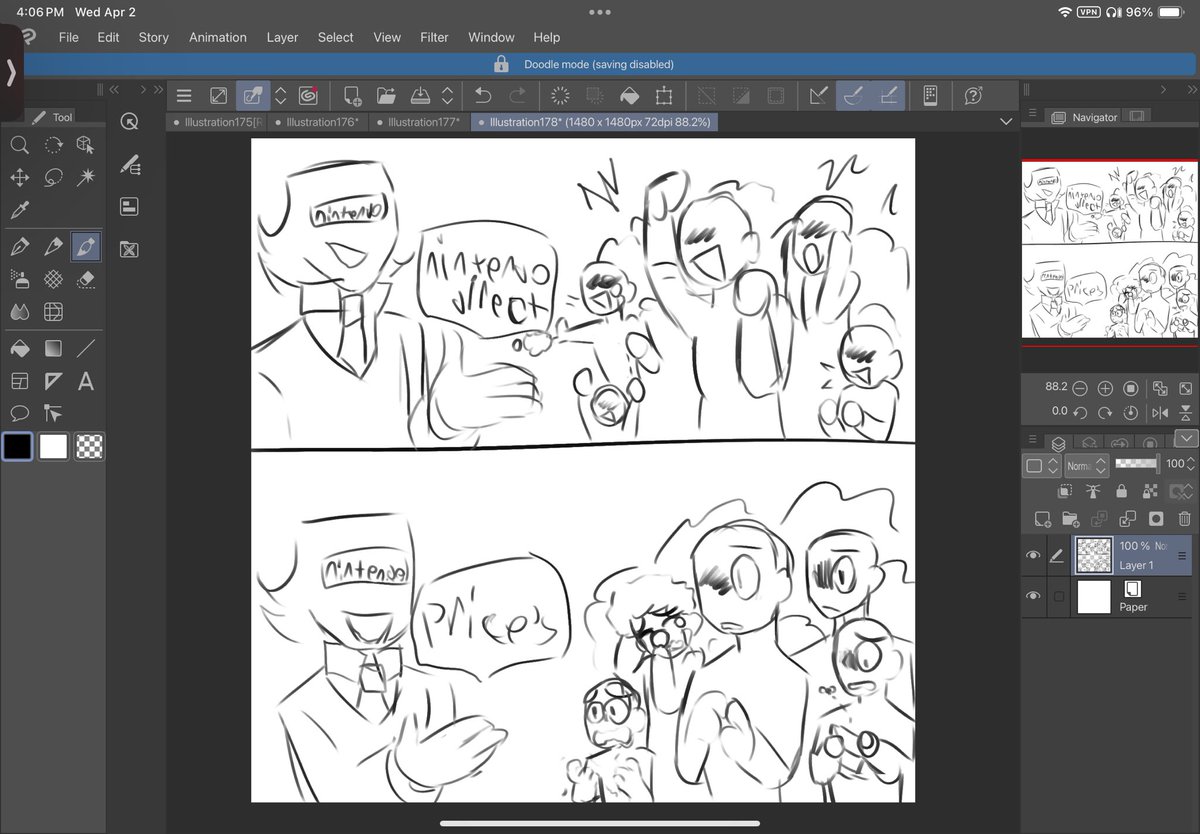Collapse the left palette dock double arrows
The height and width of the screenshot is (834, 1200).
point(113,90)
